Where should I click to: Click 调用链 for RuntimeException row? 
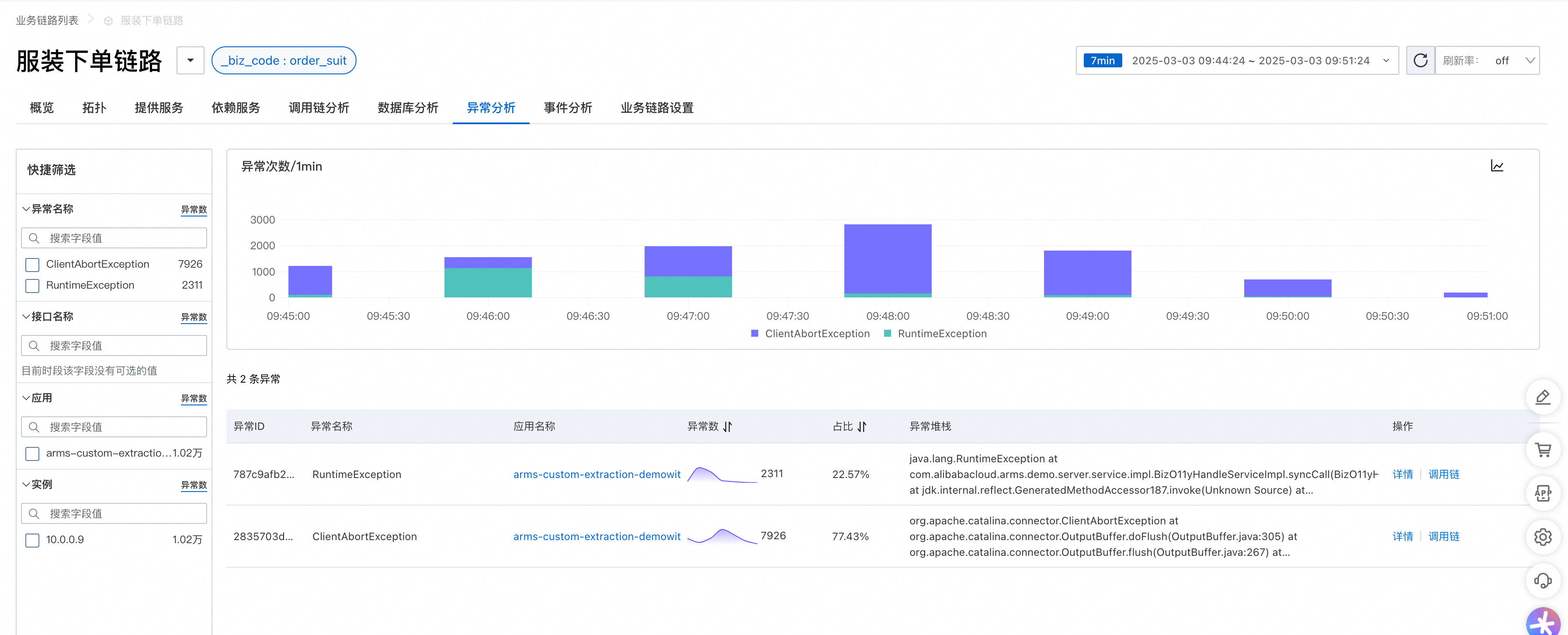point(1444,474)
